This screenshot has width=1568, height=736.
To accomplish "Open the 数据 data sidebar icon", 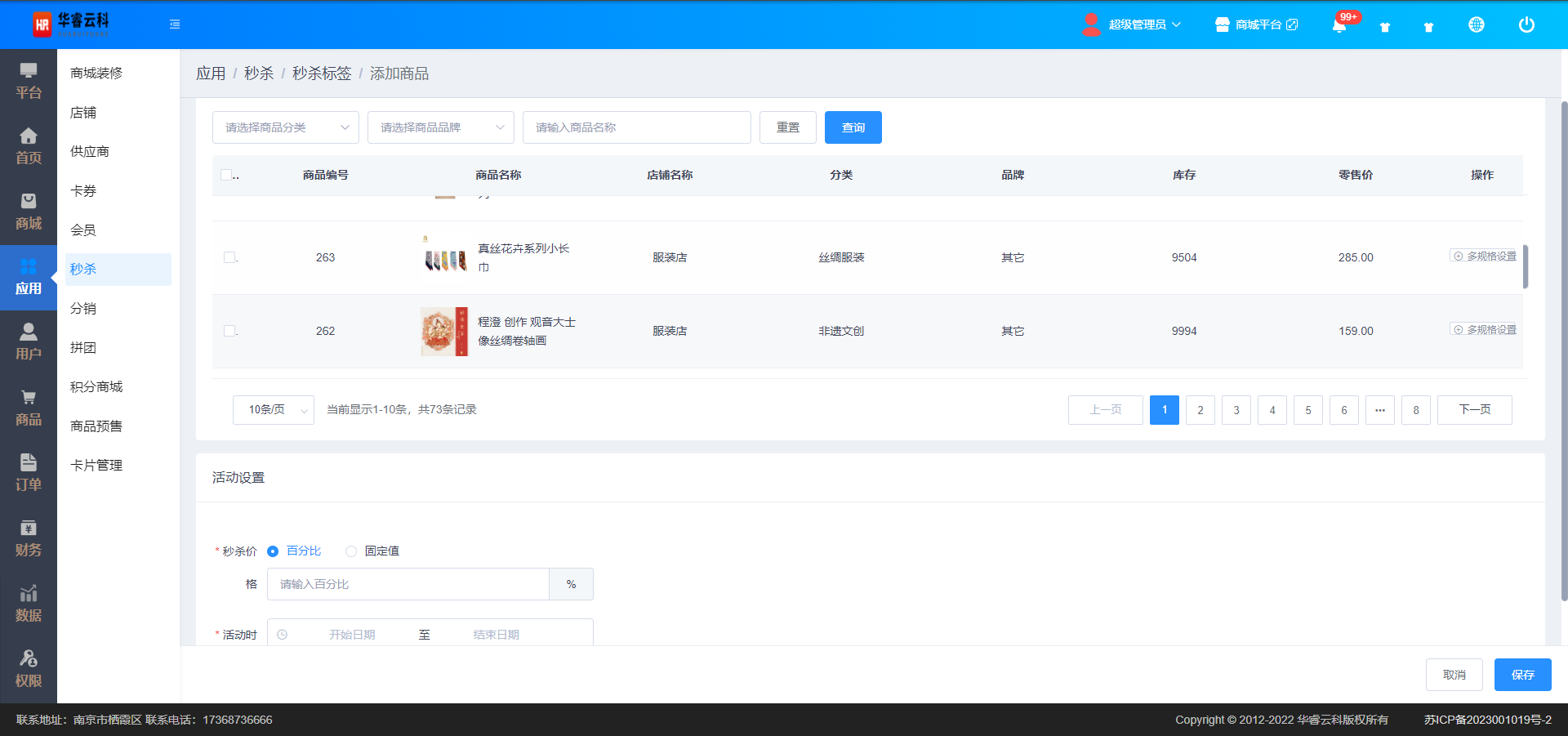I will click(x=29, y=604).
